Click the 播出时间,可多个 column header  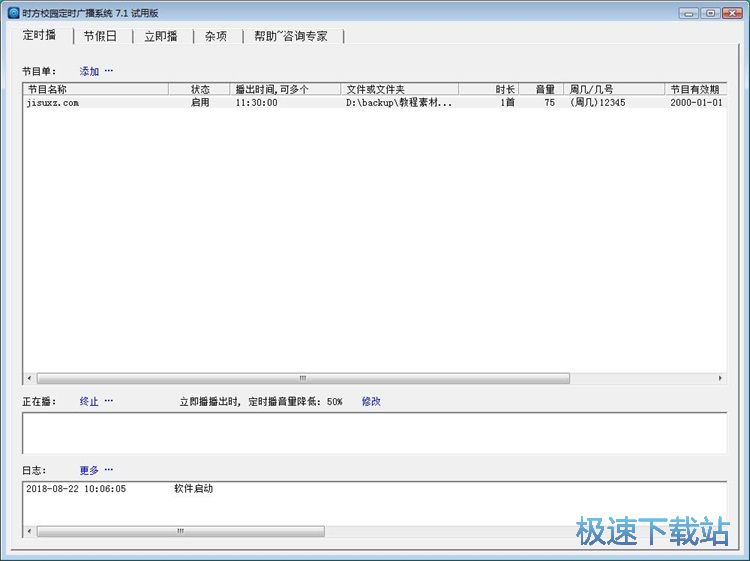[x=286, y=89]
